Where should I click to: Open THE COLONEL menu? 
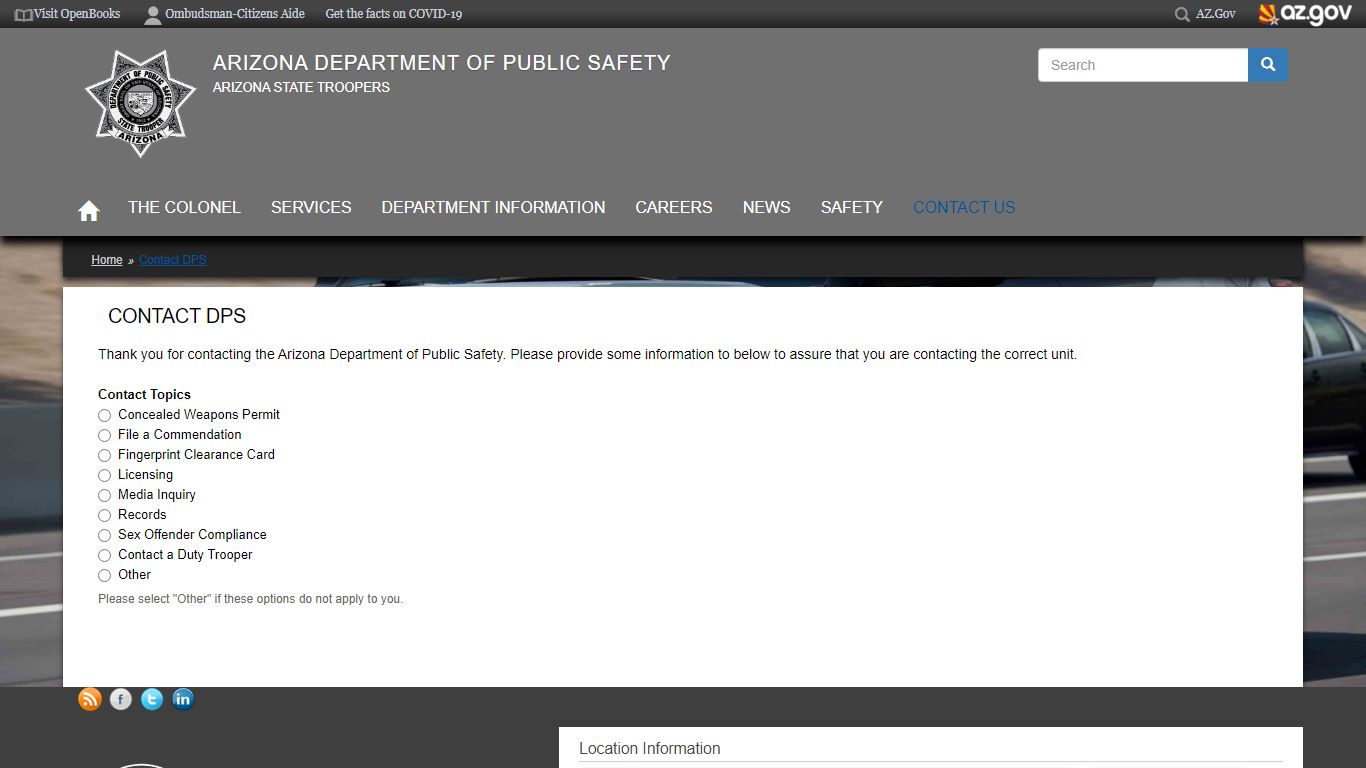tap(184, 207)
